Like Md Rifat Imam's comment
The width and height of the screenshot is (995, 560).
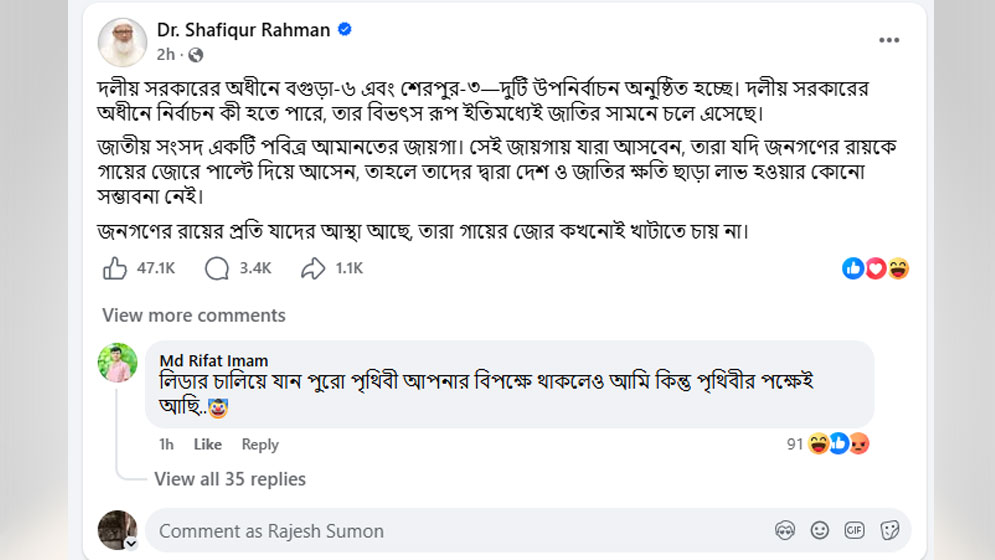pos(207,444)
